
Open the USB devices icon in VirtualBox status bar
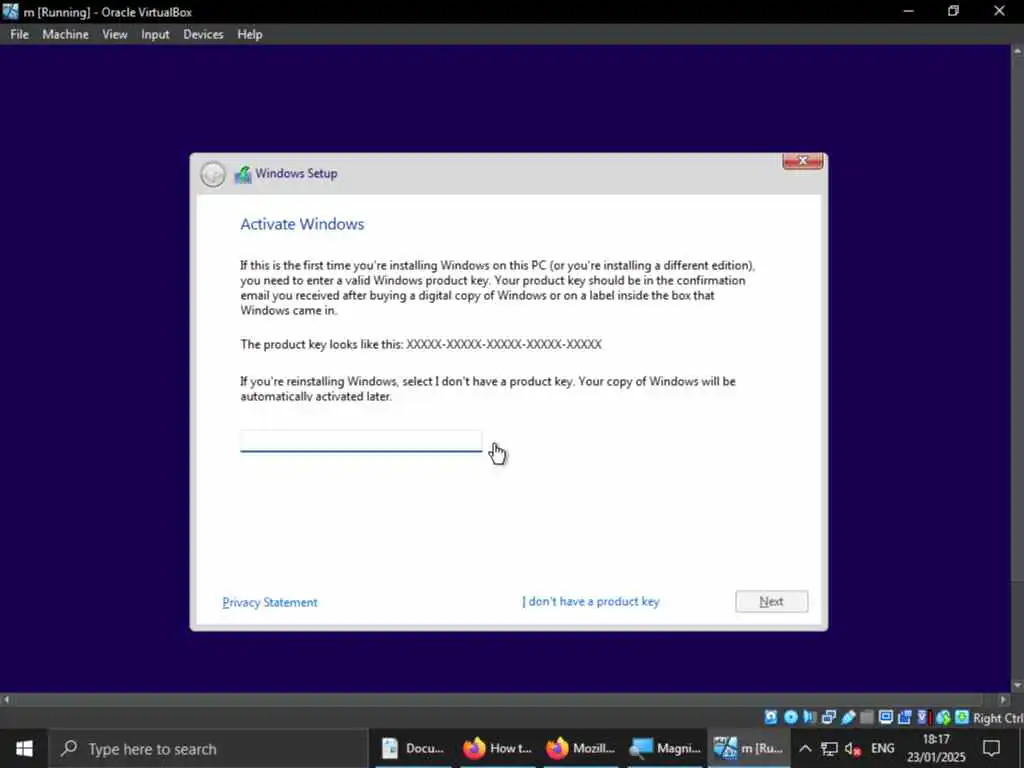point(848,717)
